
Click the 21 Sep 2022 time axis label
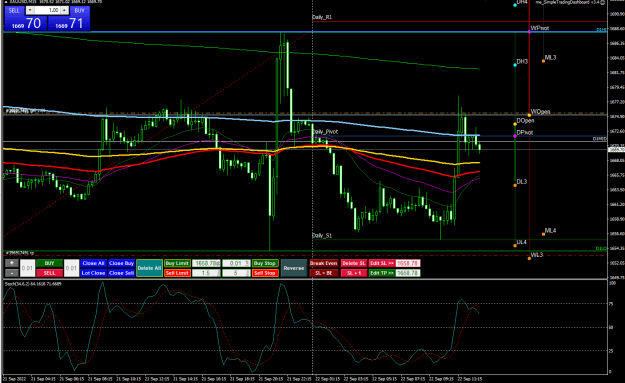14,379
